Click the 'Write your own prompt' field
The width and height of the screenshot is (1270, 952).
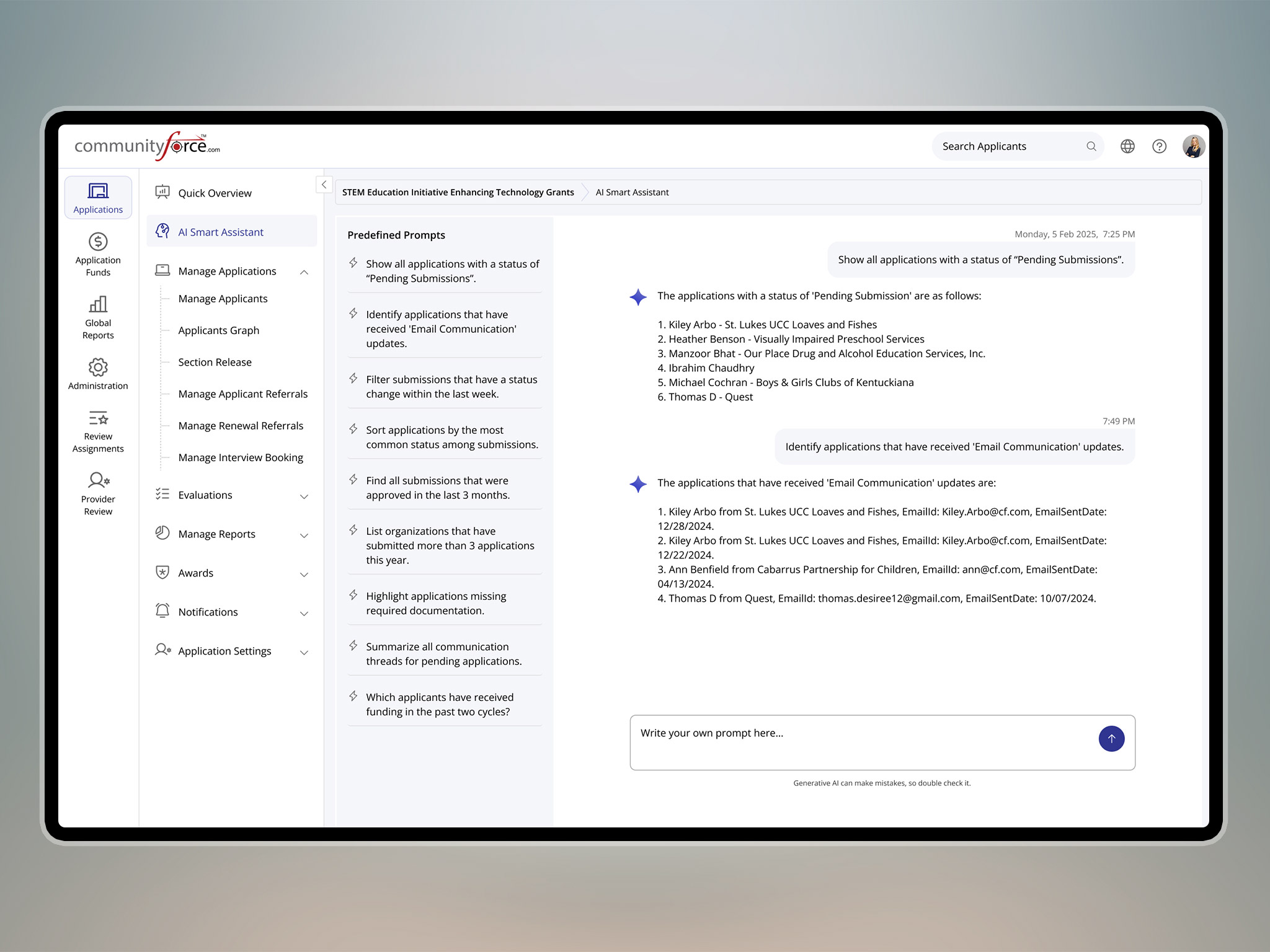coord(862,742)
